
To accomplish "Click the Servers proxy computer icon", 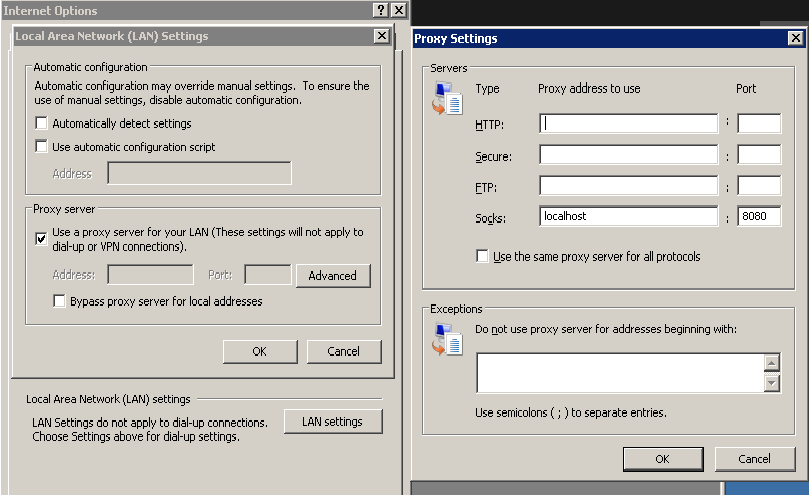I will [447, 99].
